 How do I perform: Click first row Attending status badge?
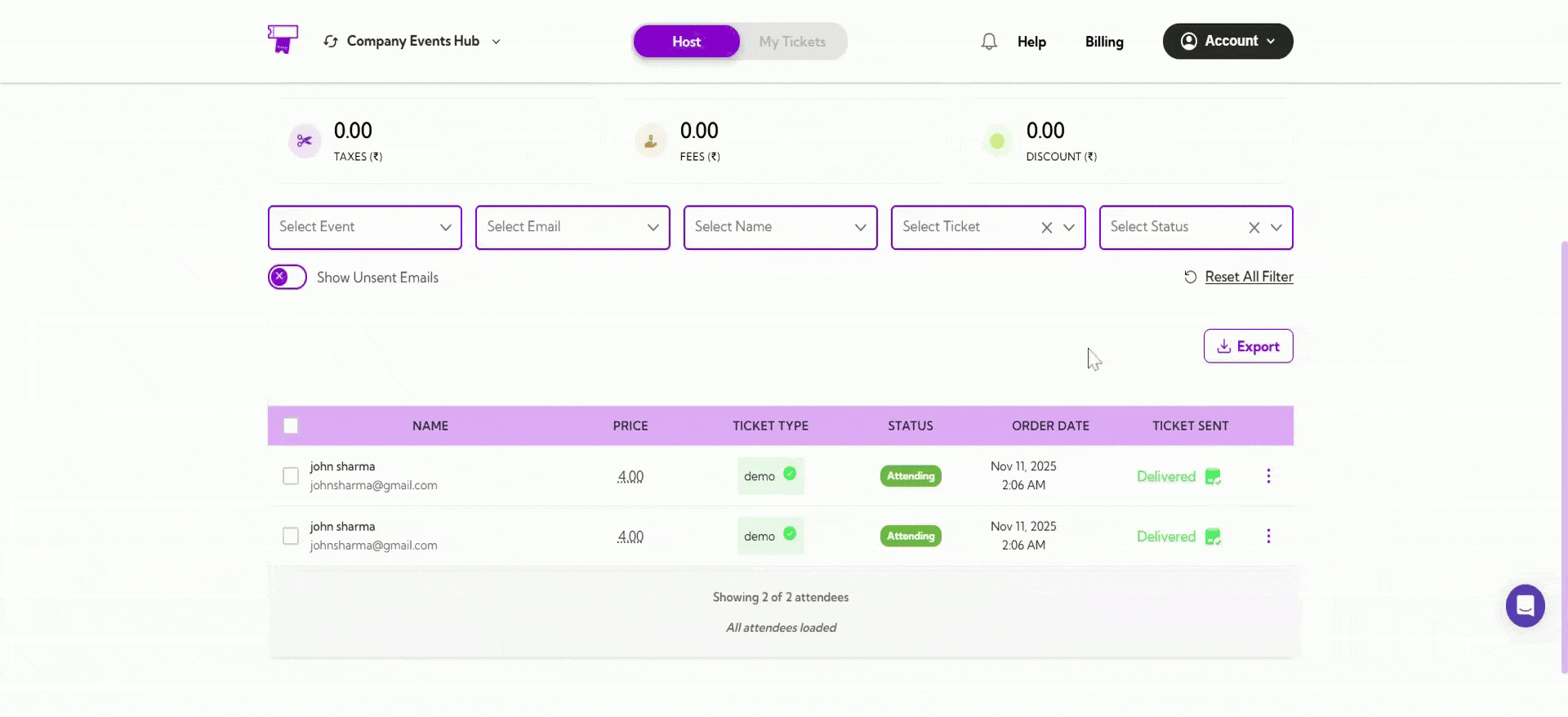point(911,476)
